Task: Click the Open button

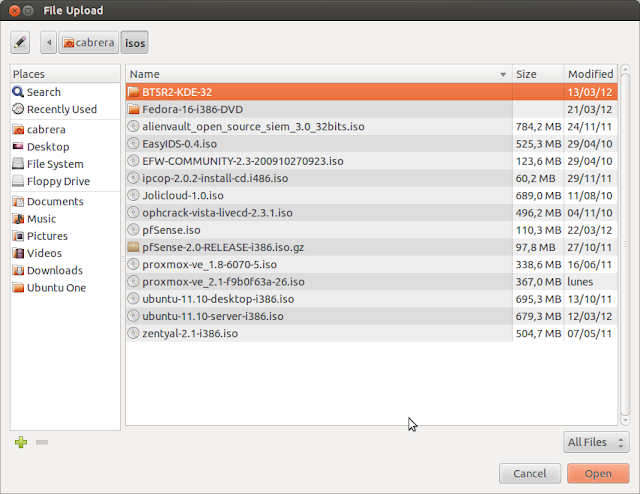Action: [x=598, y=474]
